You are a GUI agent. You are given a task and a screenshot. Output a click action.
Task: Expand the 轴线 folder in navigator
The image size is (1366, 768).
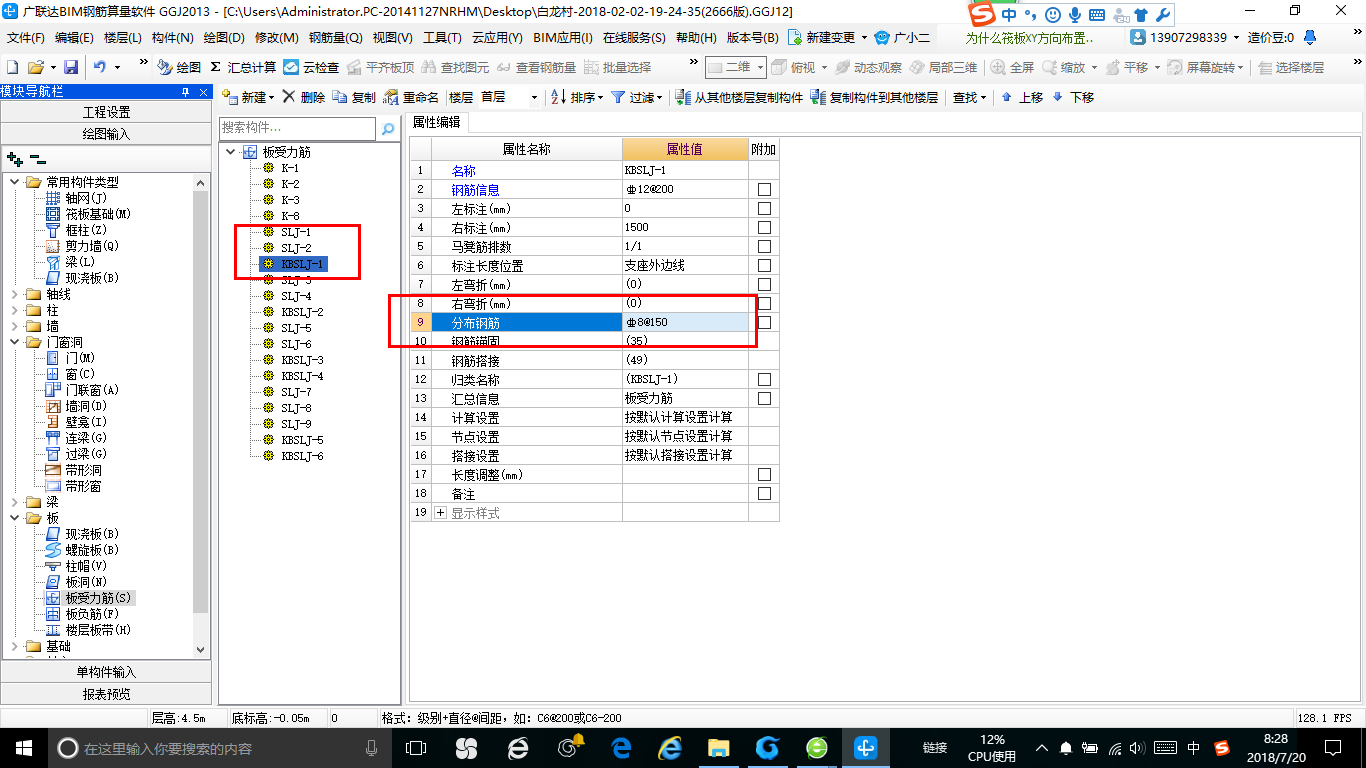14,294
